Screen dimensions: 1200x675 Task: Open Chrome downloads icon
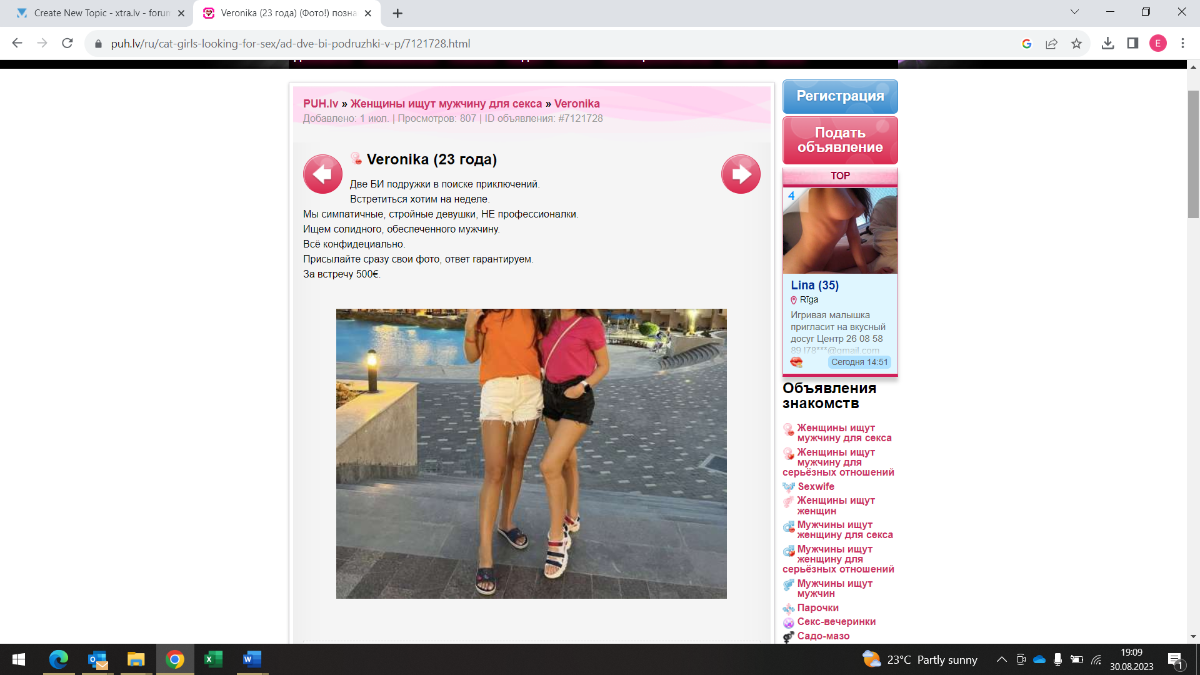[x=1108, y=43]
